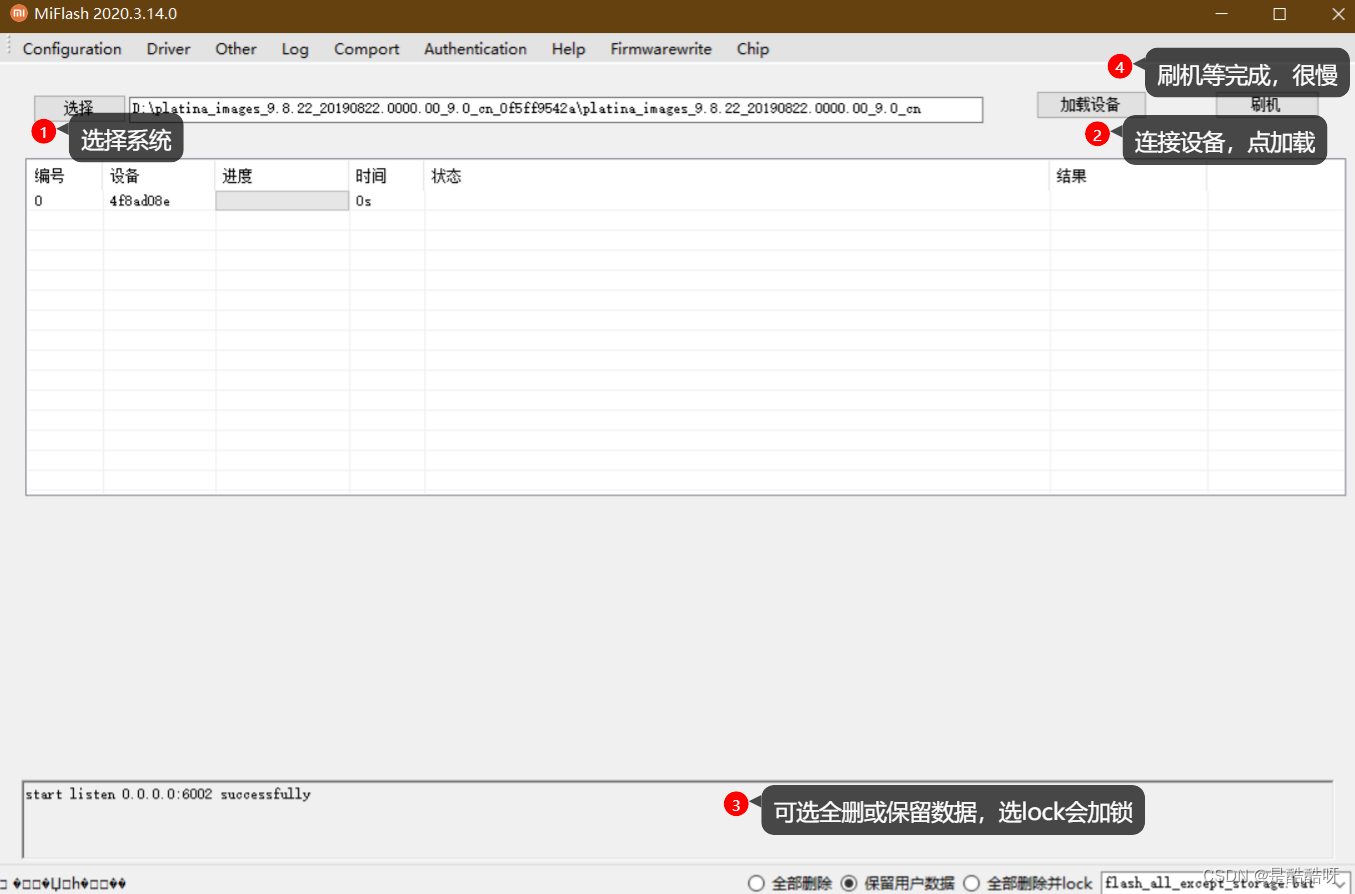Minimize the MiFlash window
Image resolution: width=1355 pixels, height=894 pixels.
click(1221, 14)
